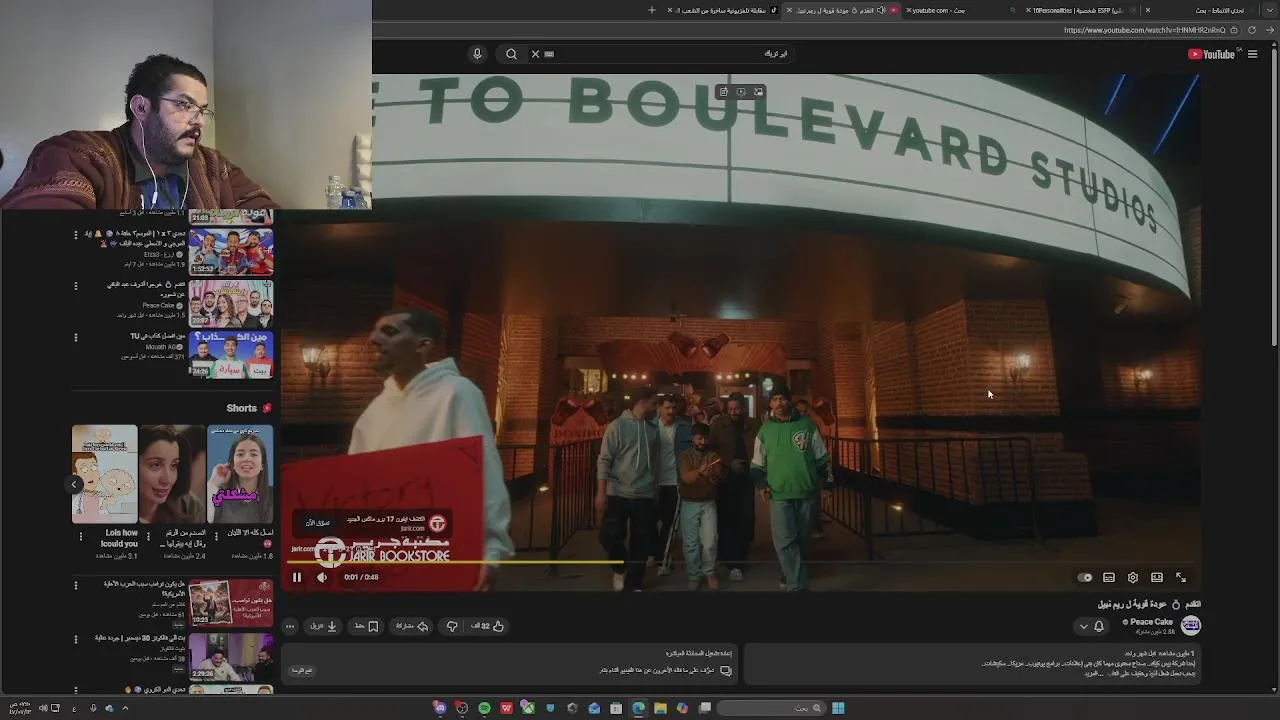Open the YouTube hamburger guide menu

click(1252, 54)
